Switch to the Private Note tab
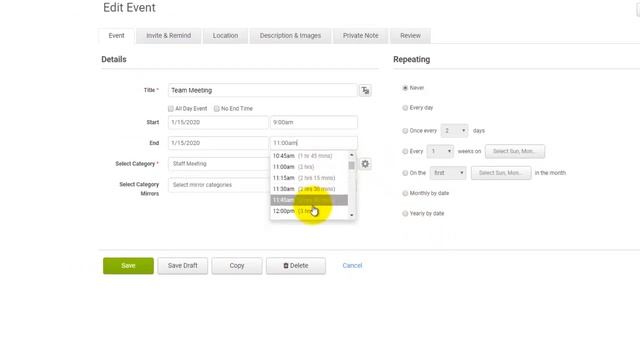 click(x=360, y=36)
